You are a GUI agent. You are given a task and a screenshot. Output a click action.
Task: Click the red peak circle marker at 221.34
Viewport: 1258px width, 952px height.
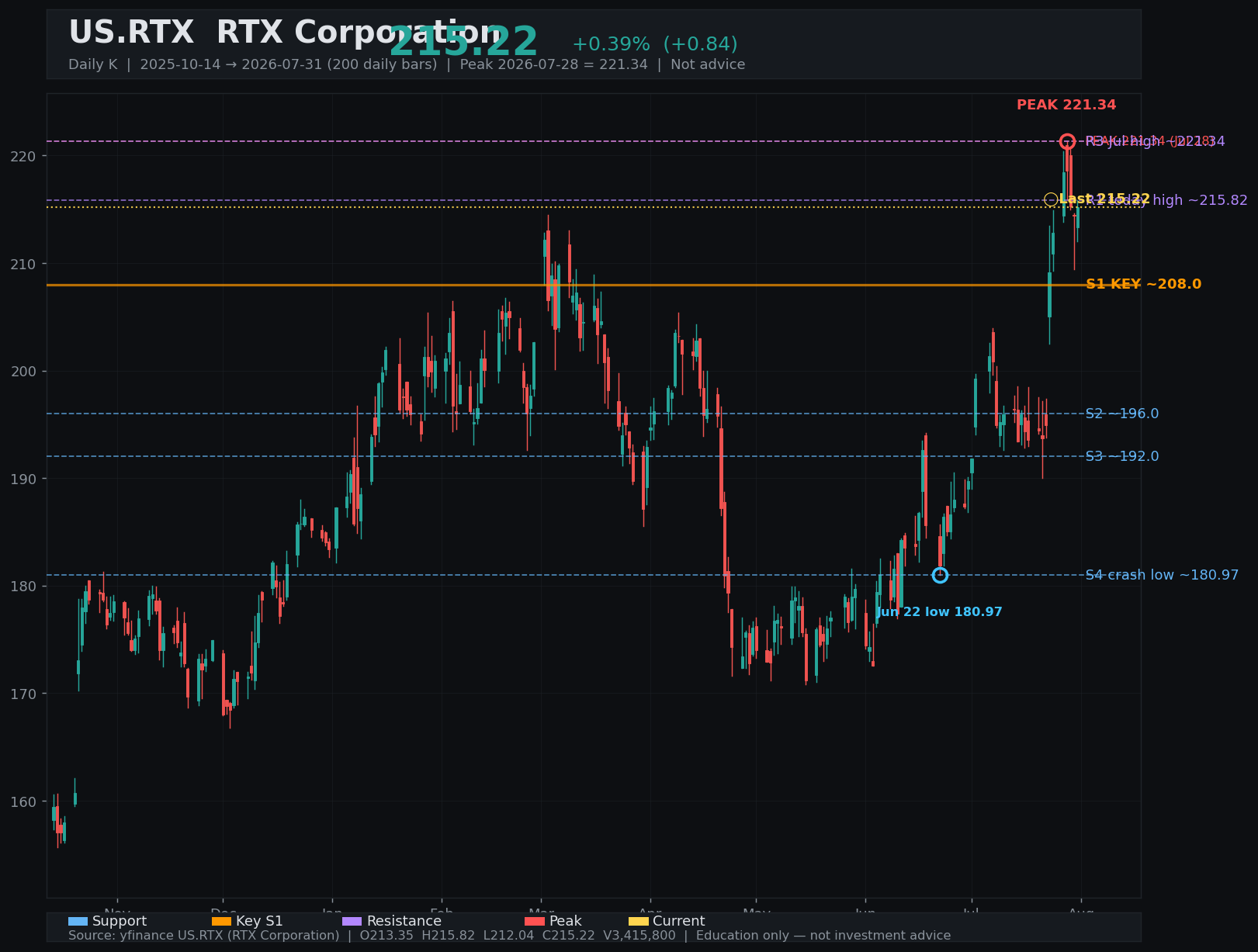[1067, 141]
